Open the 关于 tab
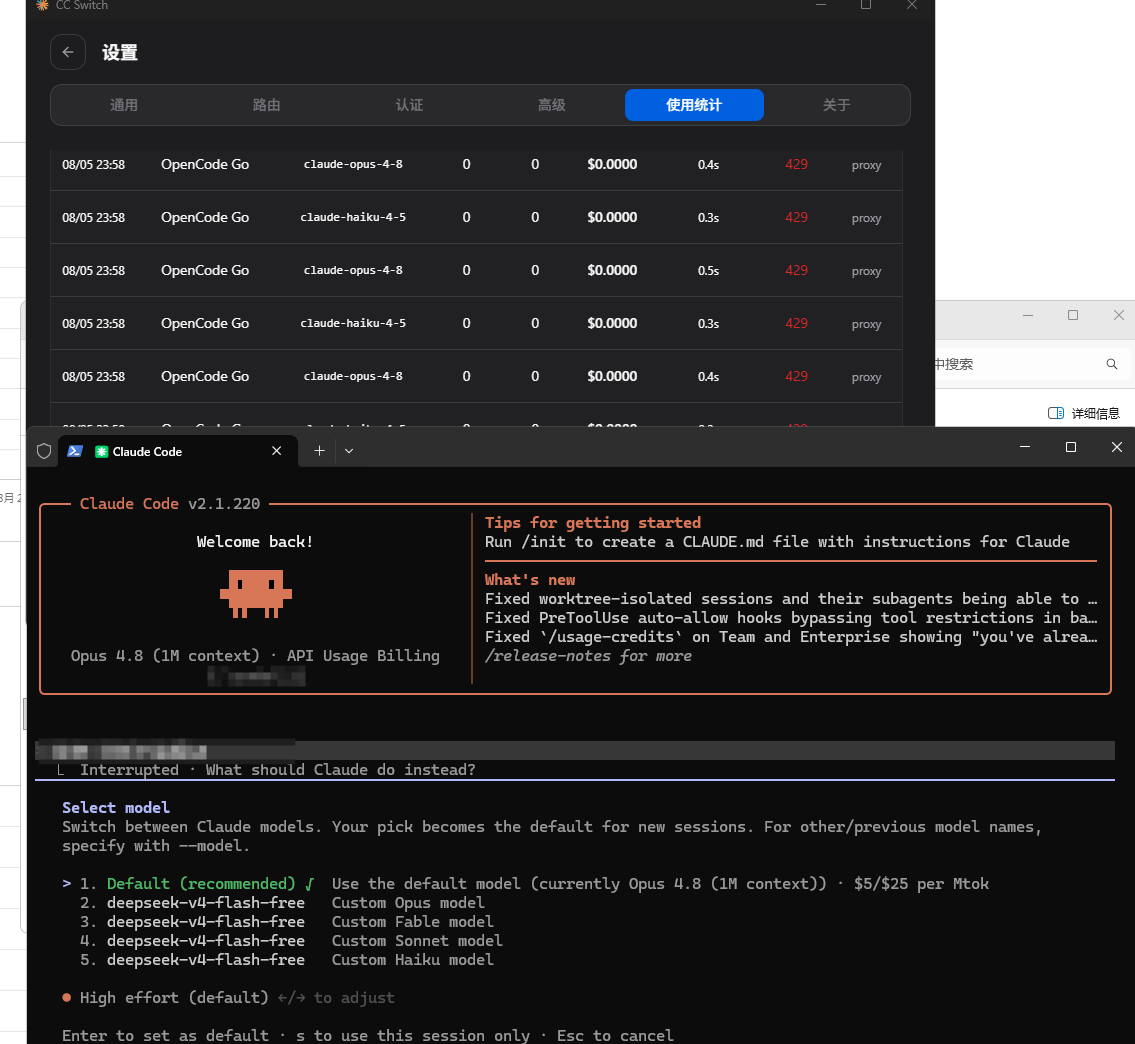Image resolution: width=1135 pixels, height=1044 pixels. [x=837, y=105]
